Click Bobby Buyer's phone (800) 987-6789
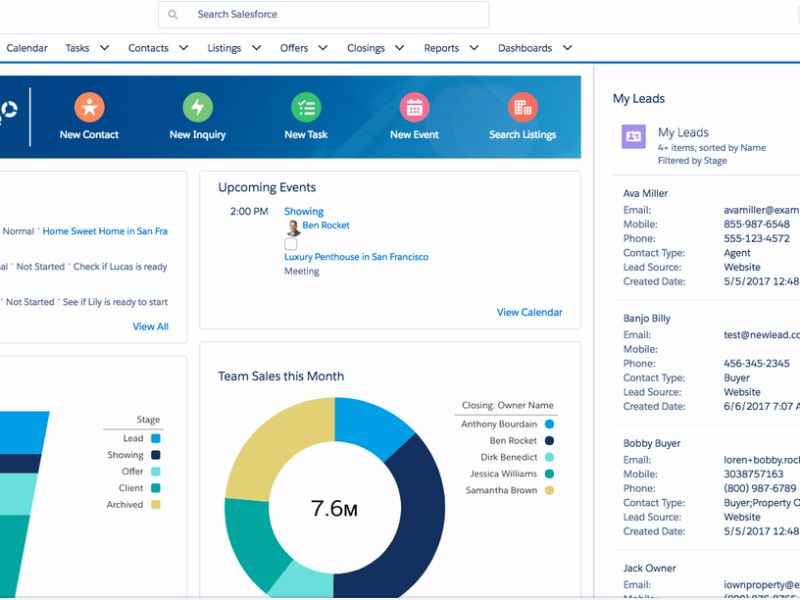The height and width of the screenshot is (600, 800). [x=760, y=488]
